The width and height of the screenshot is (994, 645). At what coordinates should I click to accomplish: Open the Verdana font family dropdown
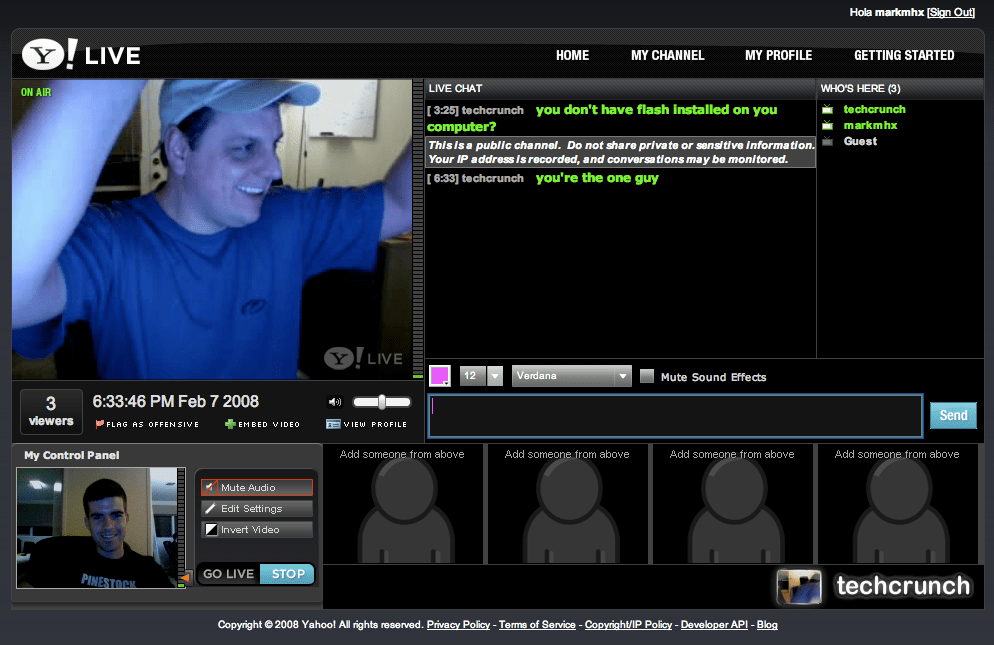coord(571,376)
